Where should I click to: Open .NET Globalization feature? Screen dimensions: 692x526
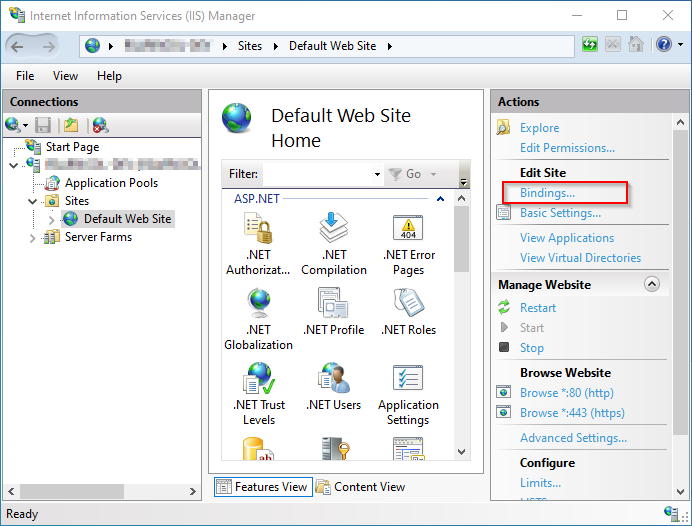tap(258, 319)
